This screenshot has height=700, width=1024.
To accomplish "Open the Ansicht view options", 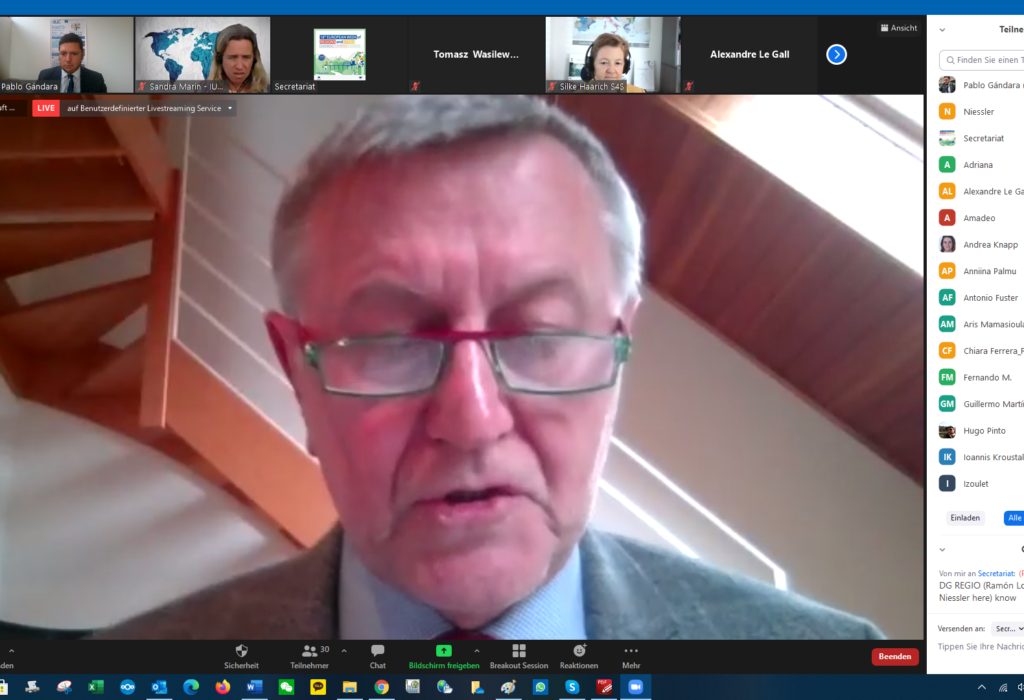I will point(898,28).
